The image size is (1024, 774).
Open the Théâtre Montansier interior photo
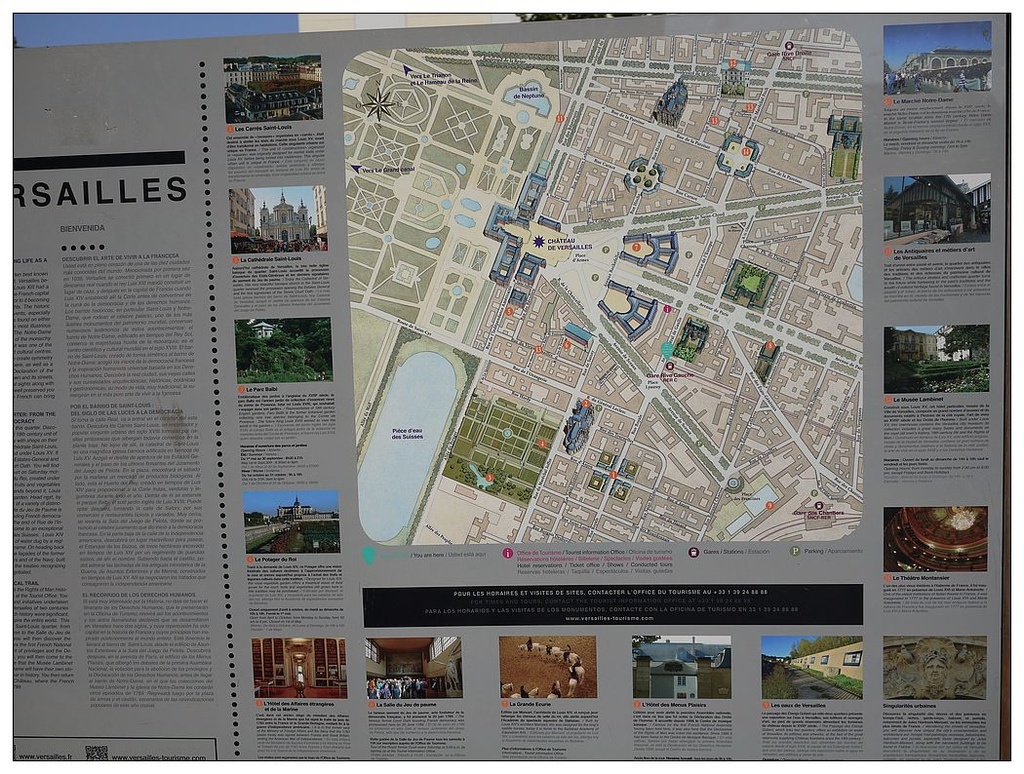tap(936, 539)
